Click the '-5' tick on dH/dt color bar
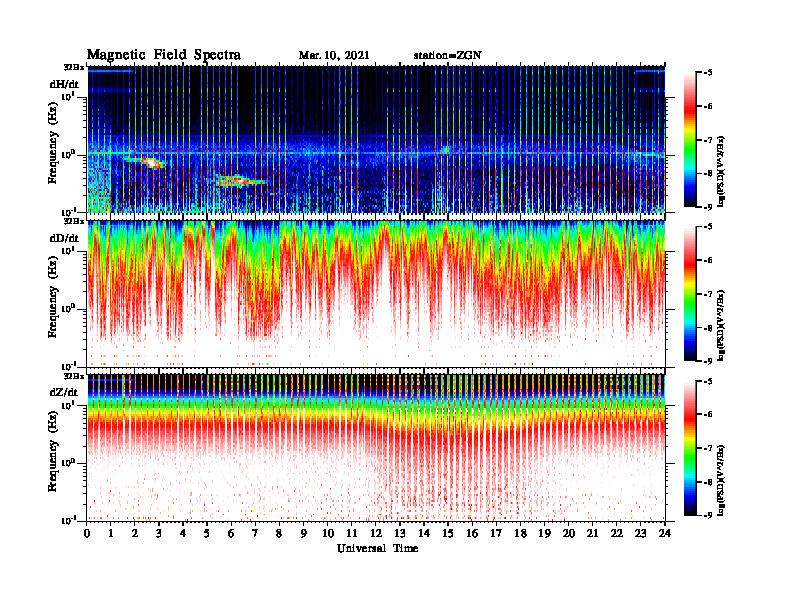 (x=707, y=72)
